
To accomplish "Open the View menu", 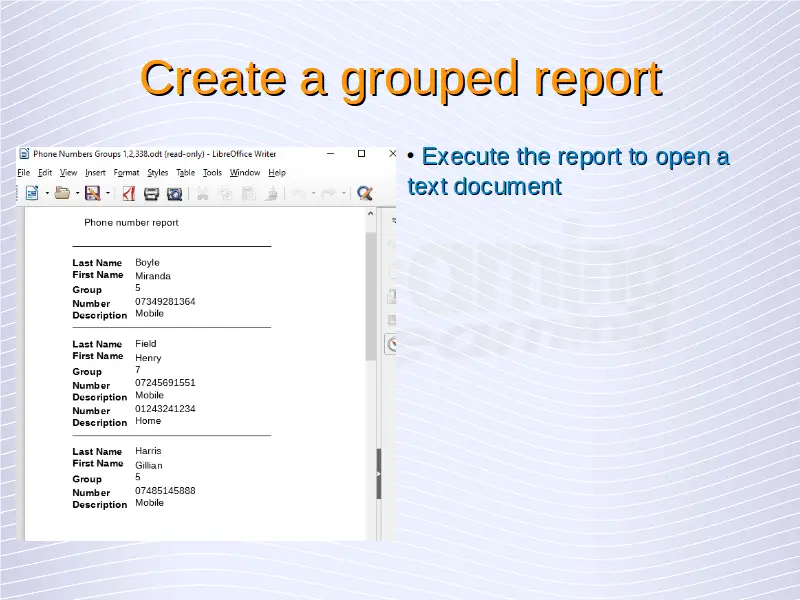I will pyautogui.click(x=68, y=172).
